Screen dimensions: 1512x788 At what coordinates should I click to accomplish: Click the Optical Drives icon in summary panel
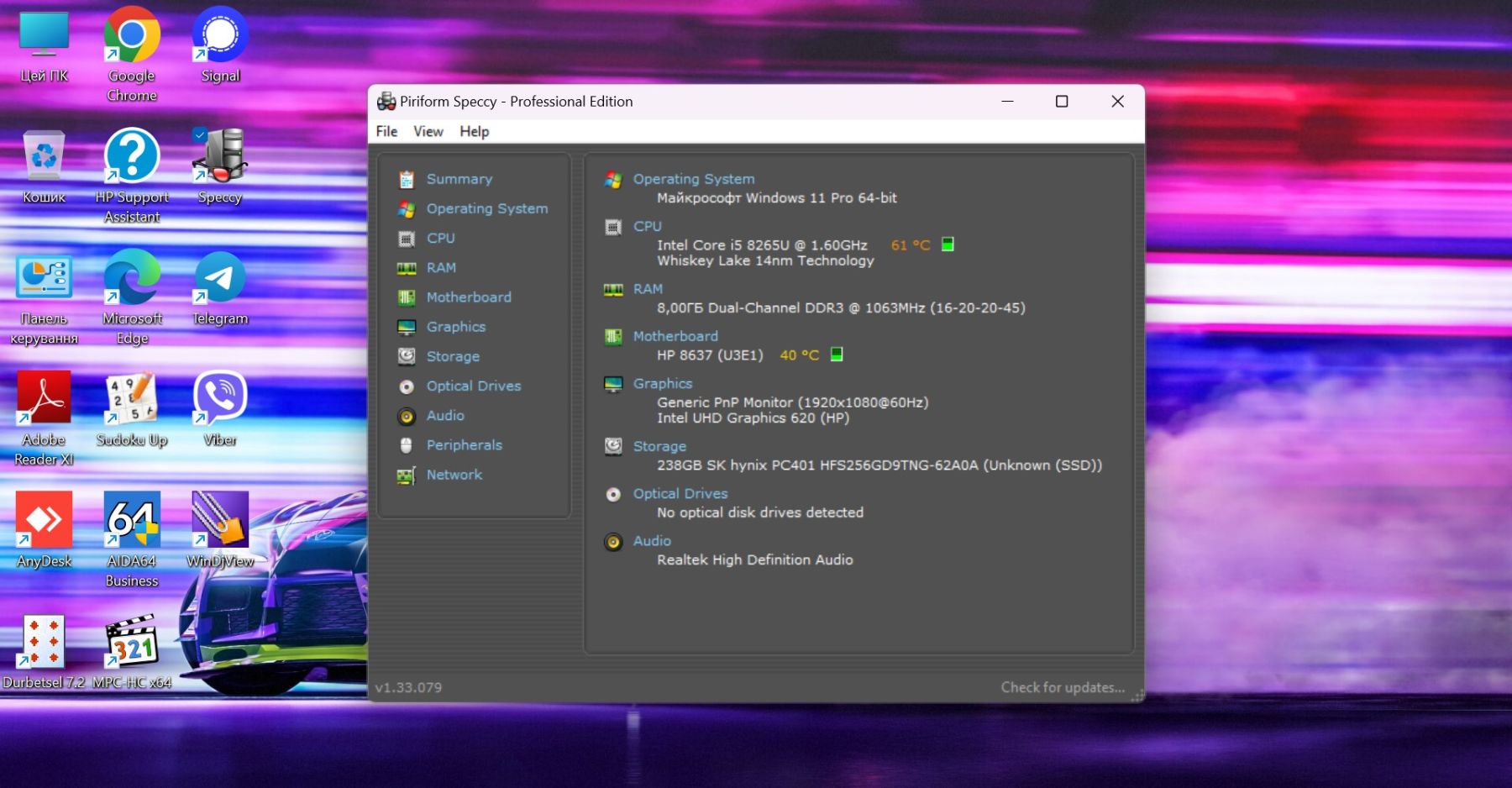[x=613, y=494]
